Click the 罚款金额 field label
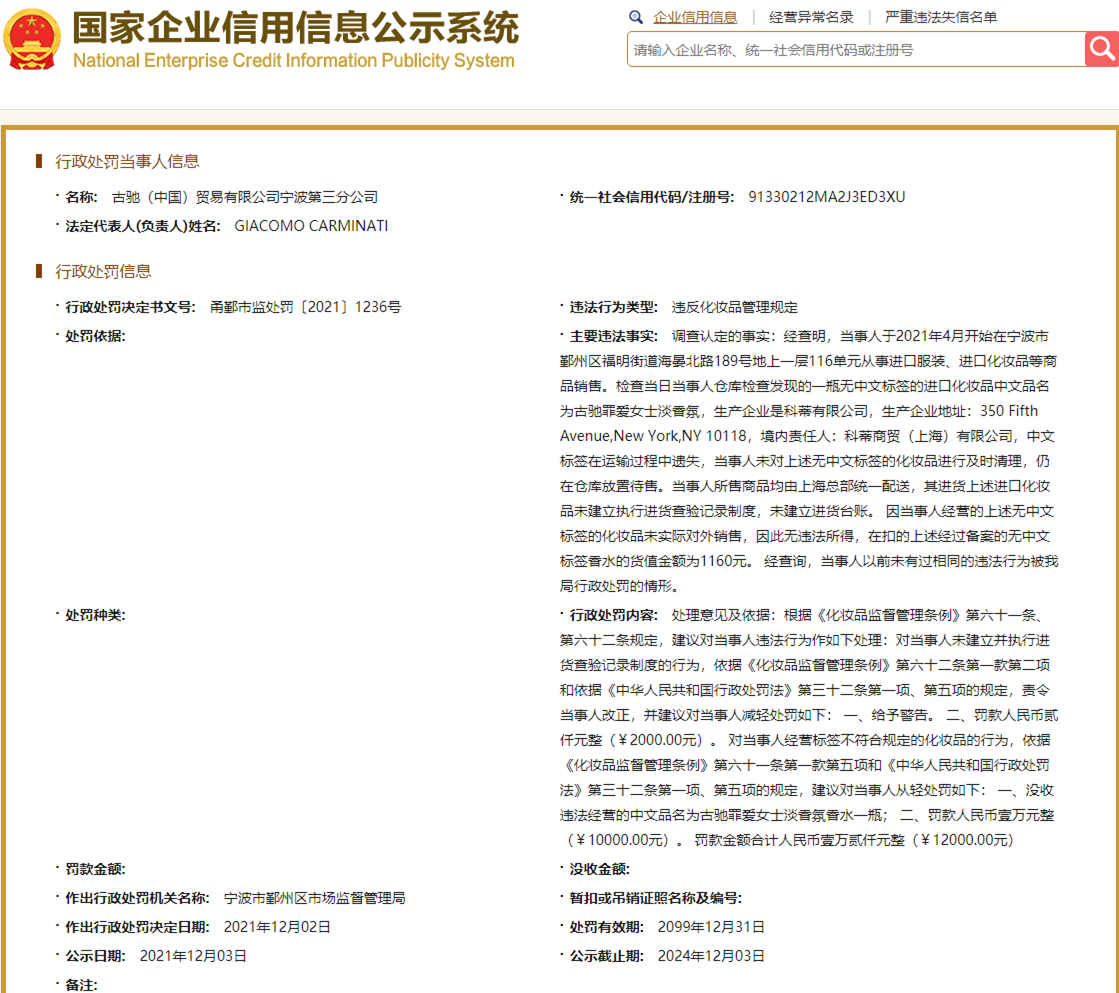This screenshot has height=993, width=1119. pyautogui.click(x=95, y=869)
